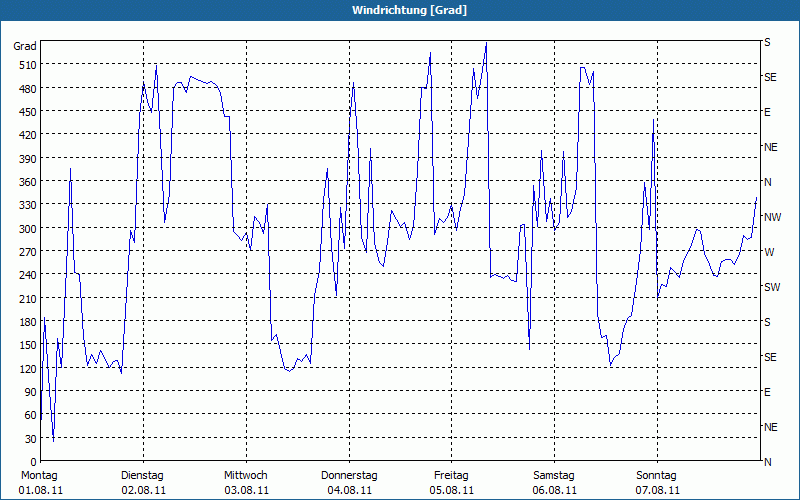Viewport: 800px width, 500px height.
Task: Click the date 02.08.11
Action: pyautogui.click(x=143, y=491)
